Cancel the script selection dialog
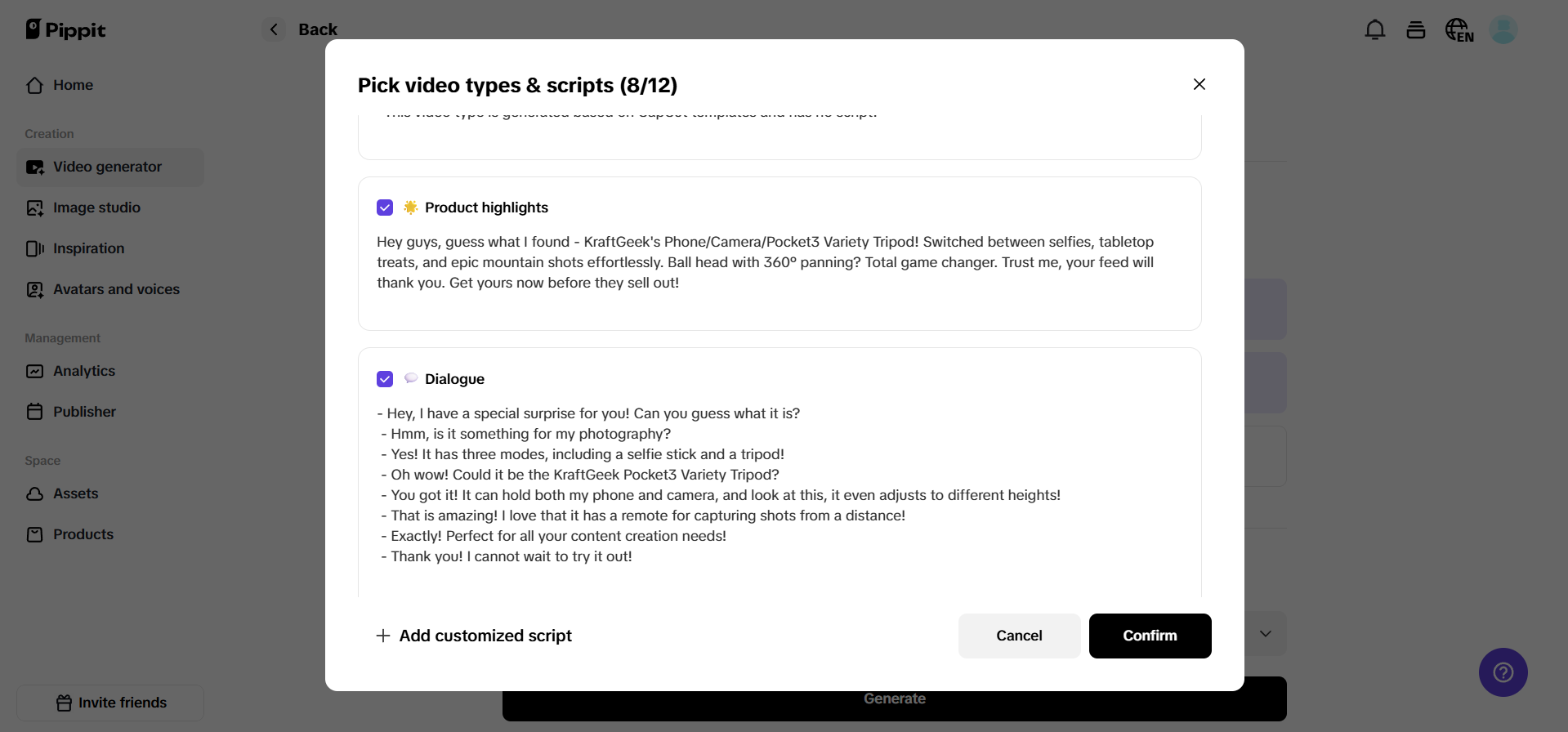Viewport: 1568px width, 732px height. tap(1019, 636)
